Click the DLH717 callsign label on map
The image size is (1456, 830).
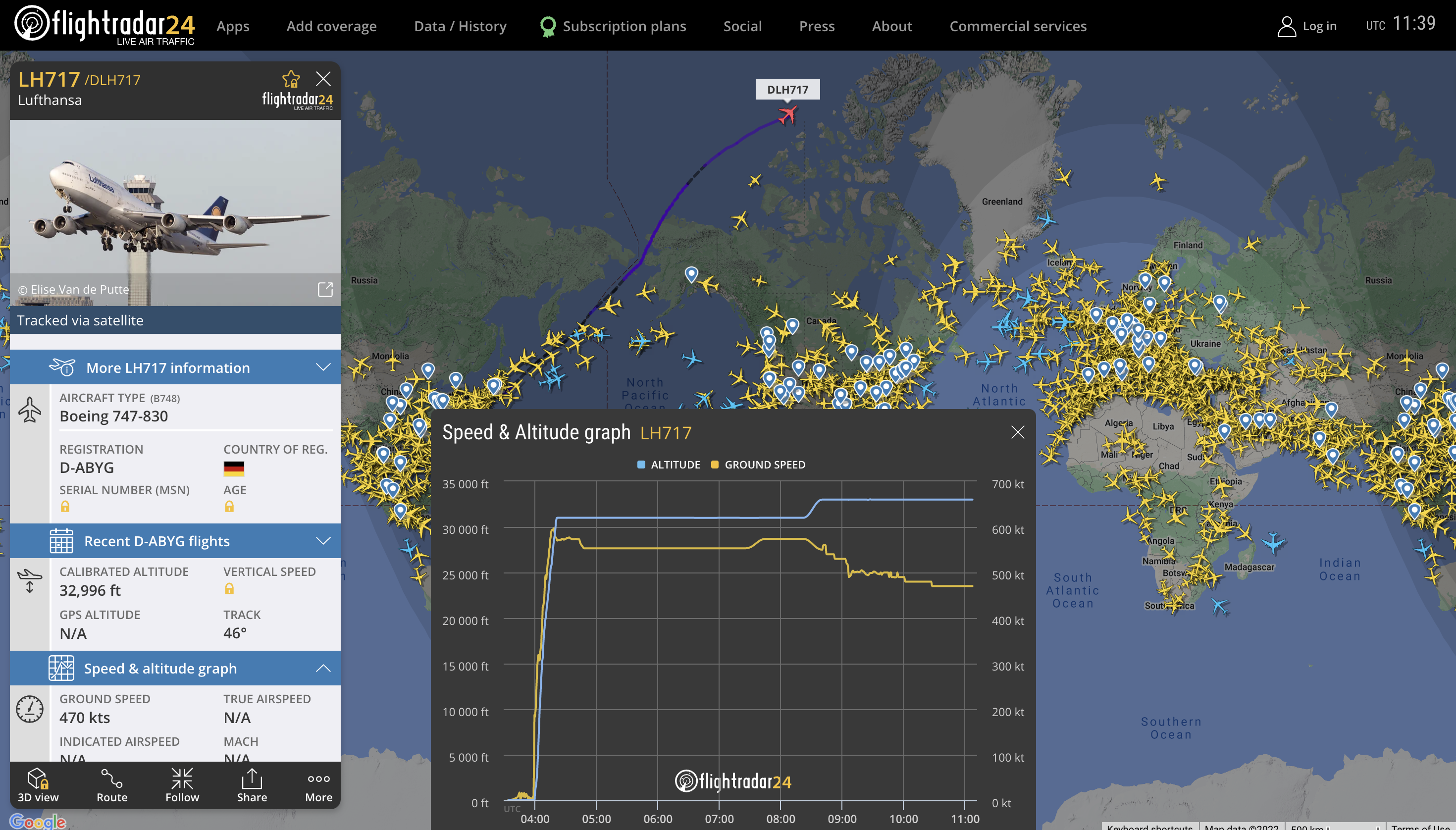pyautogui.click(x=787, y=90)
